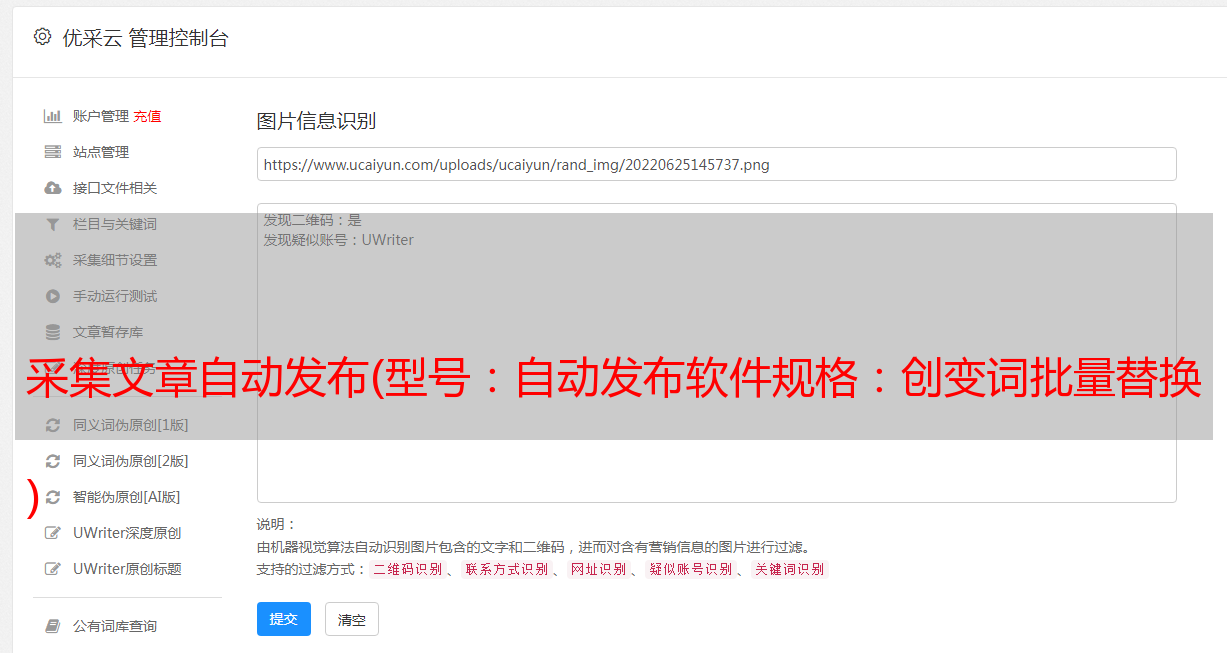1227x653 pixels.
Task: Click the 关键词识别 filter tag
Action: tap(790, 569)
